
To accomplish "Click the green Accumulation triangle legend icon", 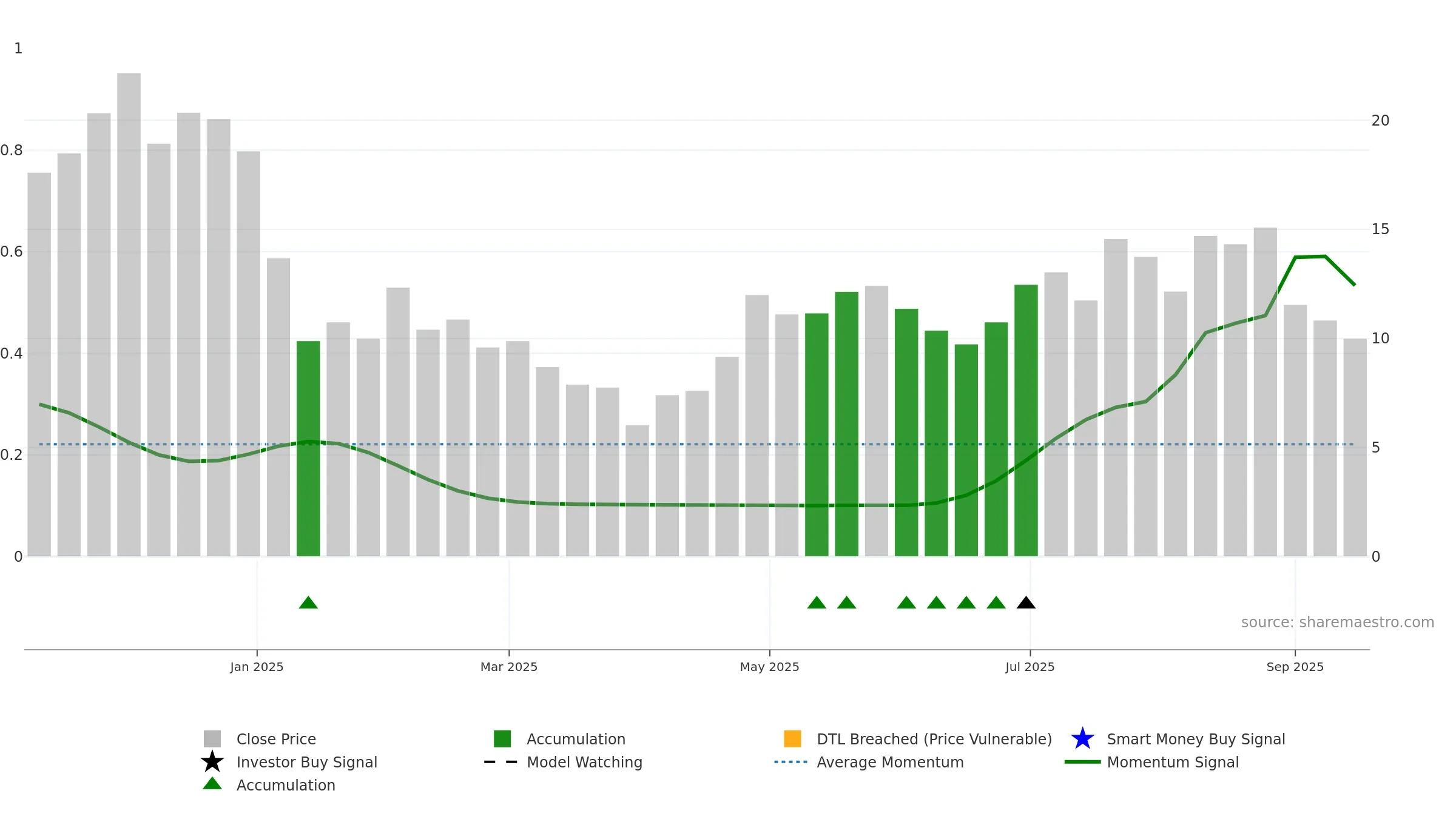I will pyautogui.click(x=212, y=784).
